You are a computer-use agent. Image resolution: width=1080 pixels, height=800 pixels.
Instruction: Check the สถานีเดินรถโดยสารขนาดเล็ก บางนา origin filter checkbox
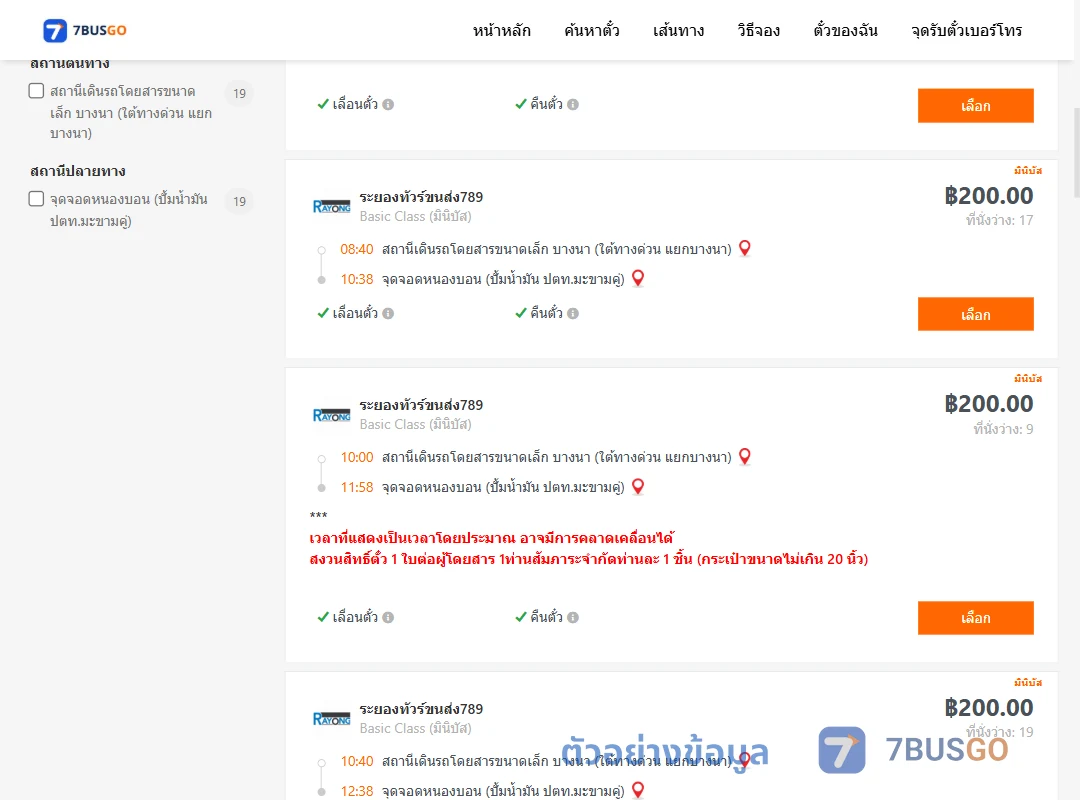(x=37, y=91)
